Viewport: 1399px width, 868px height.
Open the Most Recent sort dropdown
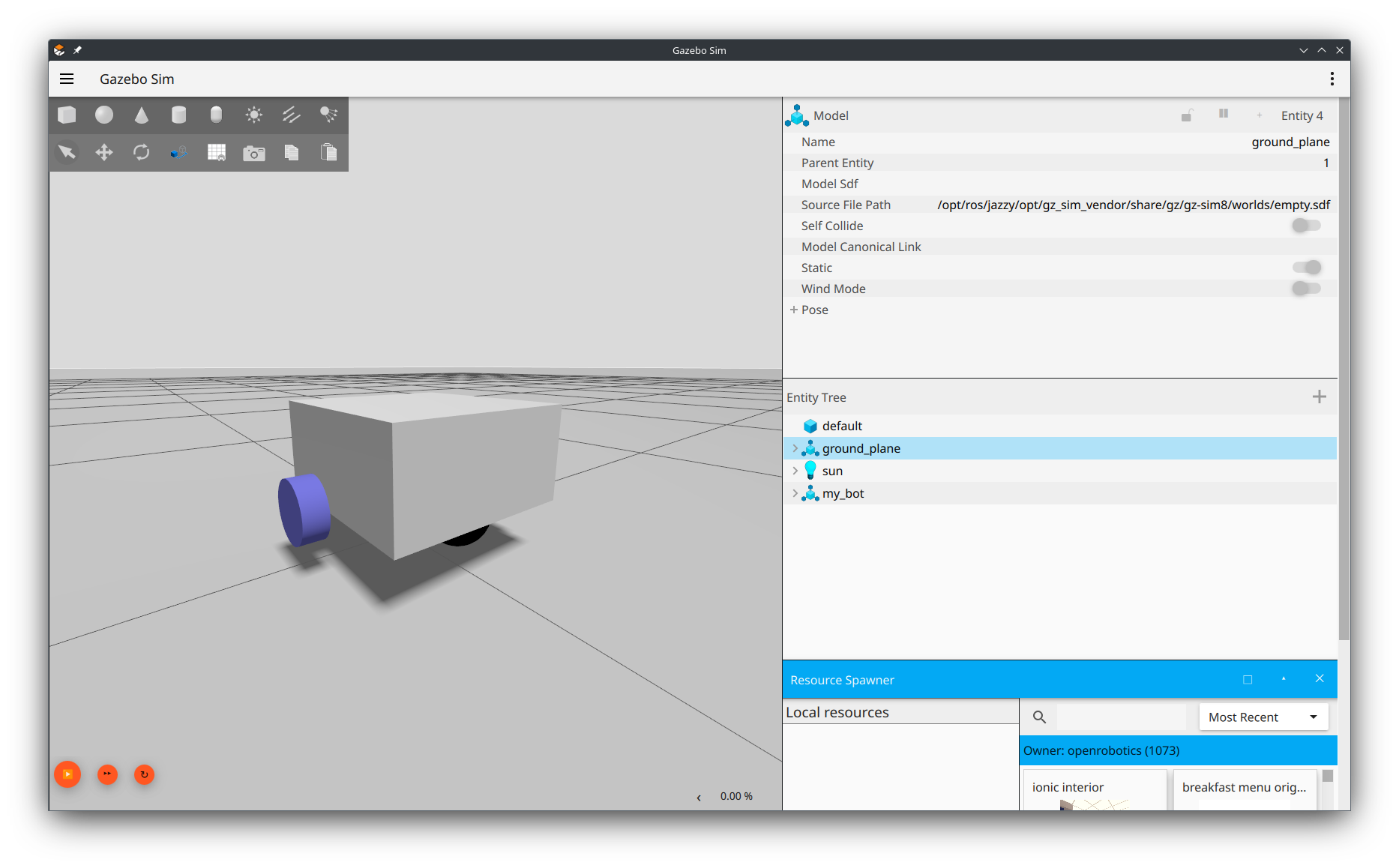click(x=1263, y=717)
